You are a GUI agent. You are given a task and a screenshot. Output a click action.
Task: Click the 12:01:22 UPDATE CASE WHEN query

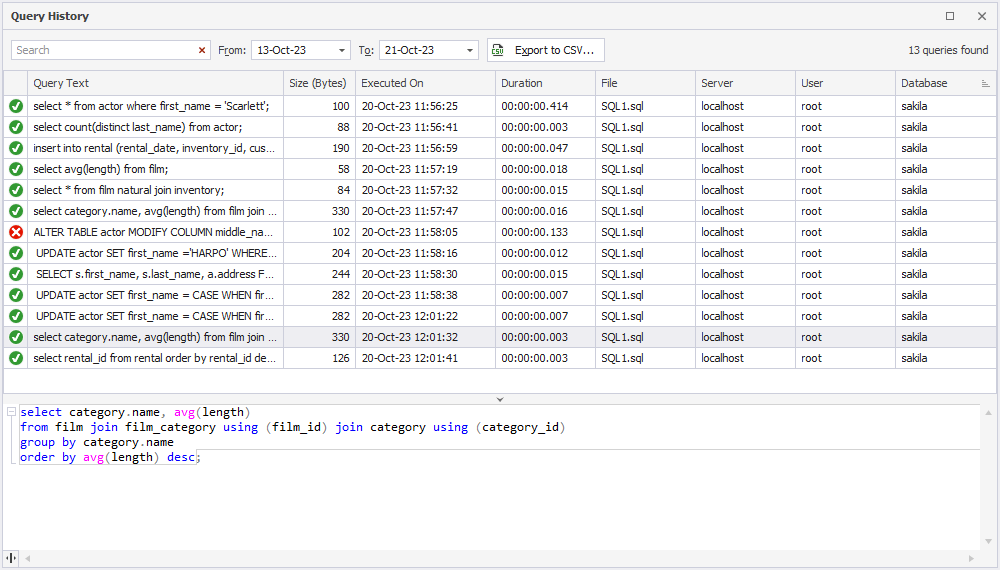point(500,316)
